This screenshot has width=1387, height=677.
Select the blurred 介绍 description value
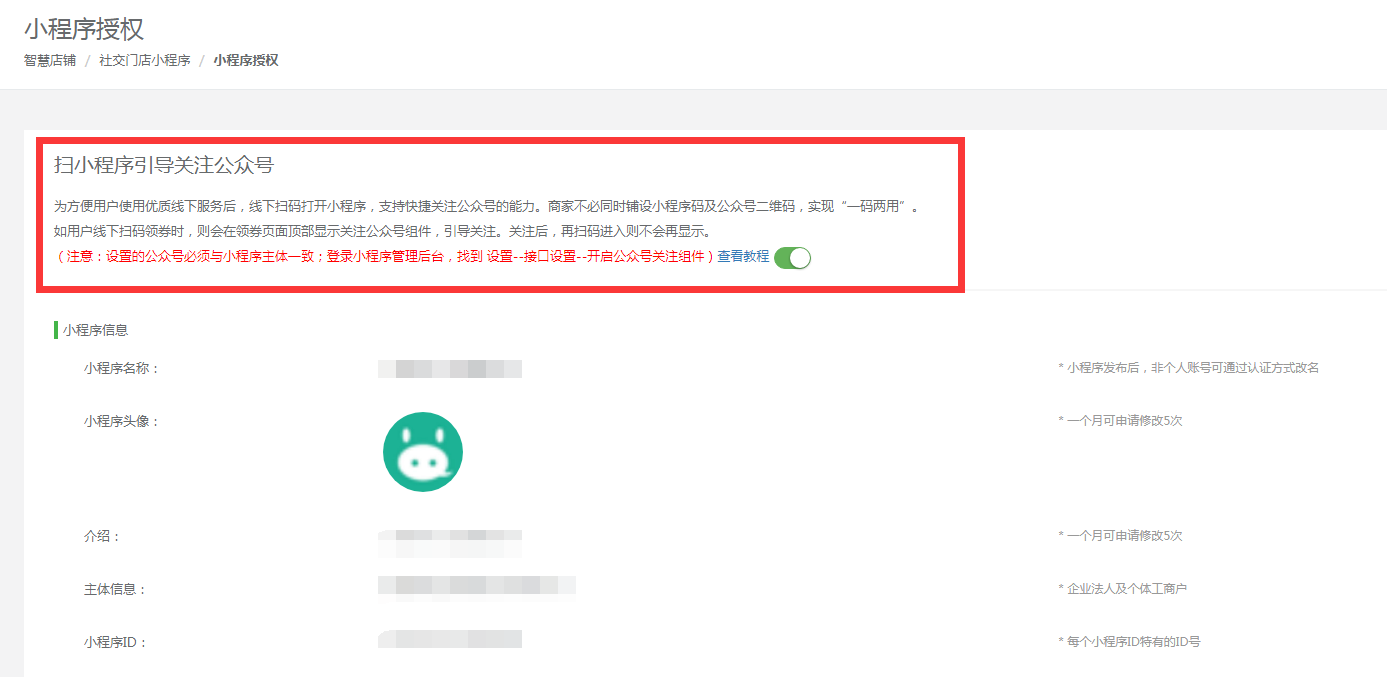450,543
